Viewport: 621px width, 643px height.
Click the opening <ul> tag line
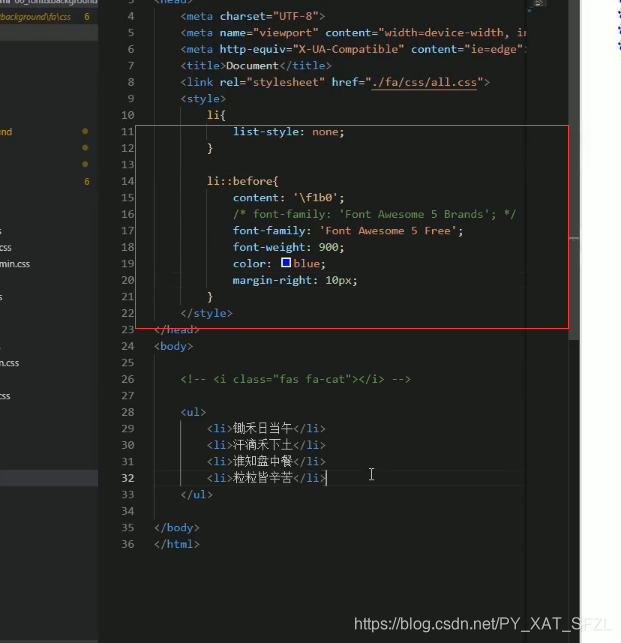point(193,412)
